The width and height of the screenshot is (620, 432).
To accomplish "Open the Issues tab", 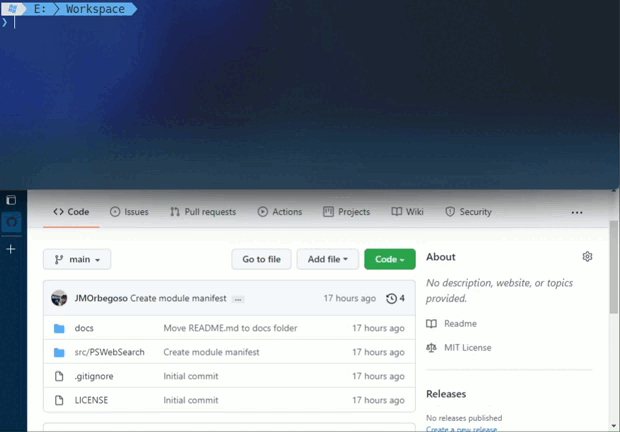I will click(x=129, y=212).
